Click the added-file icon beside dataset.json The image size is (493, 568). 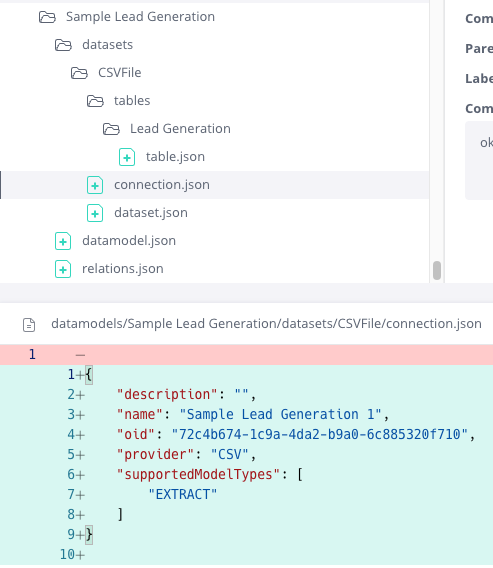pyautogui.click(x=95, y=213)
